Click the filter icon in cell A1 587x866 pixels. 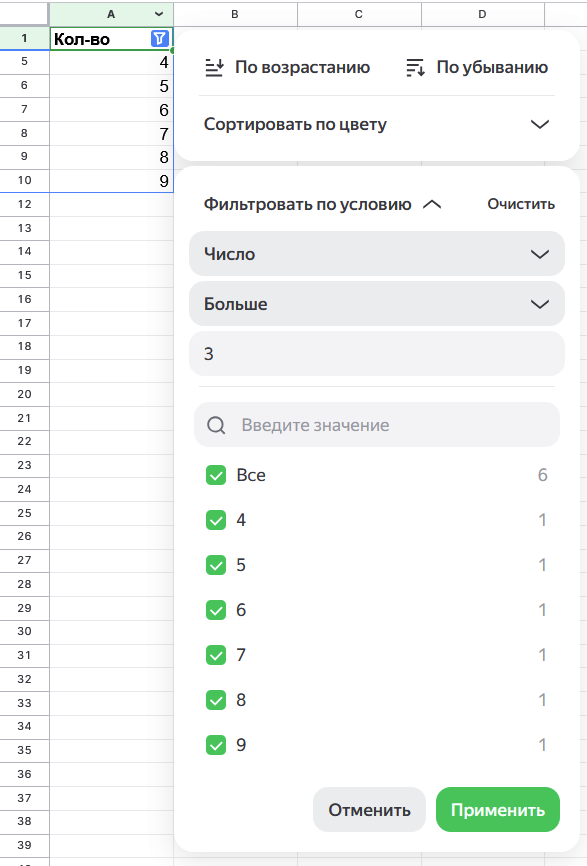coord(159,39)
